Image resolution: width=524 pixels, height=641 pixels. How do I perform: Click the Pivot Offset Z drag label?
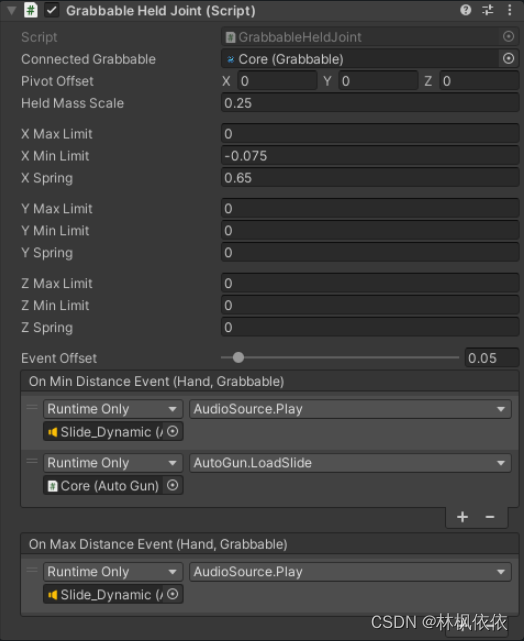[428, 81]
